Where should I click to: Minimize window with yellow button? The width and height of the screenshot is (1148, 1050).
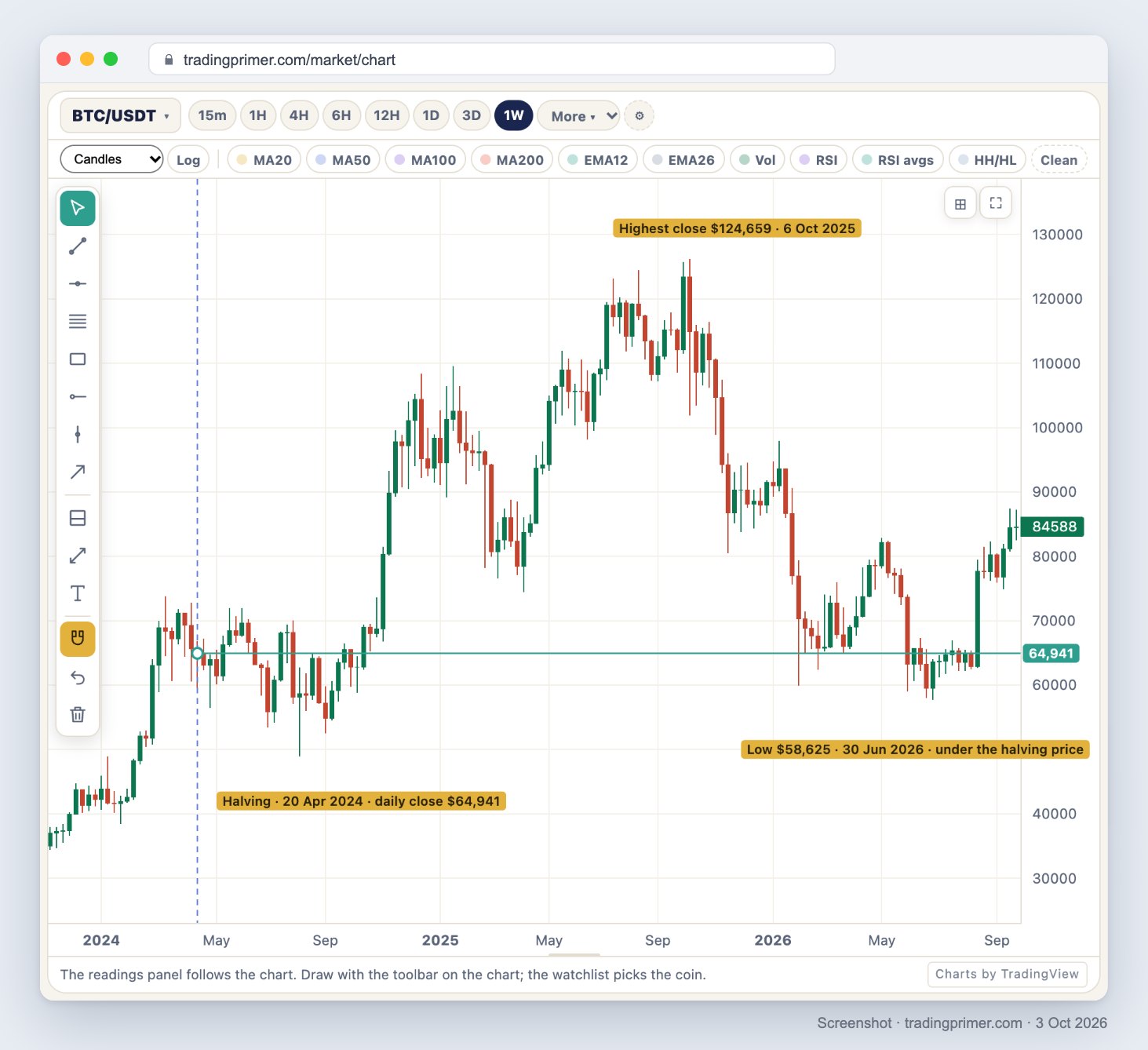(88, 59)
